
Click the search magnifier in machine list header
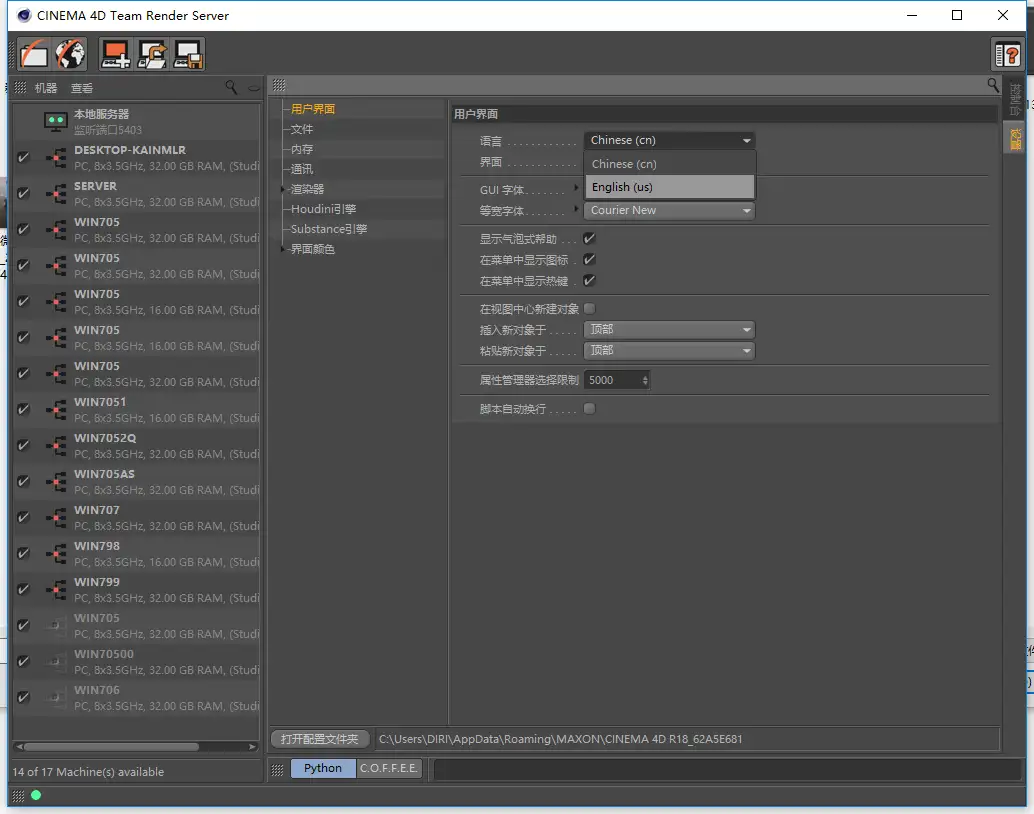pyautogui.click(x=231, y=87)
